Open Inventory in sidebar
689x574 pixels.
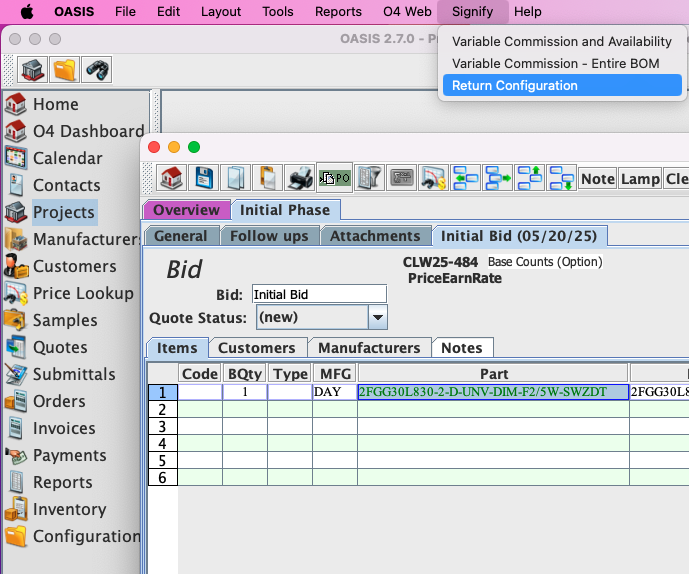point(55,509)
